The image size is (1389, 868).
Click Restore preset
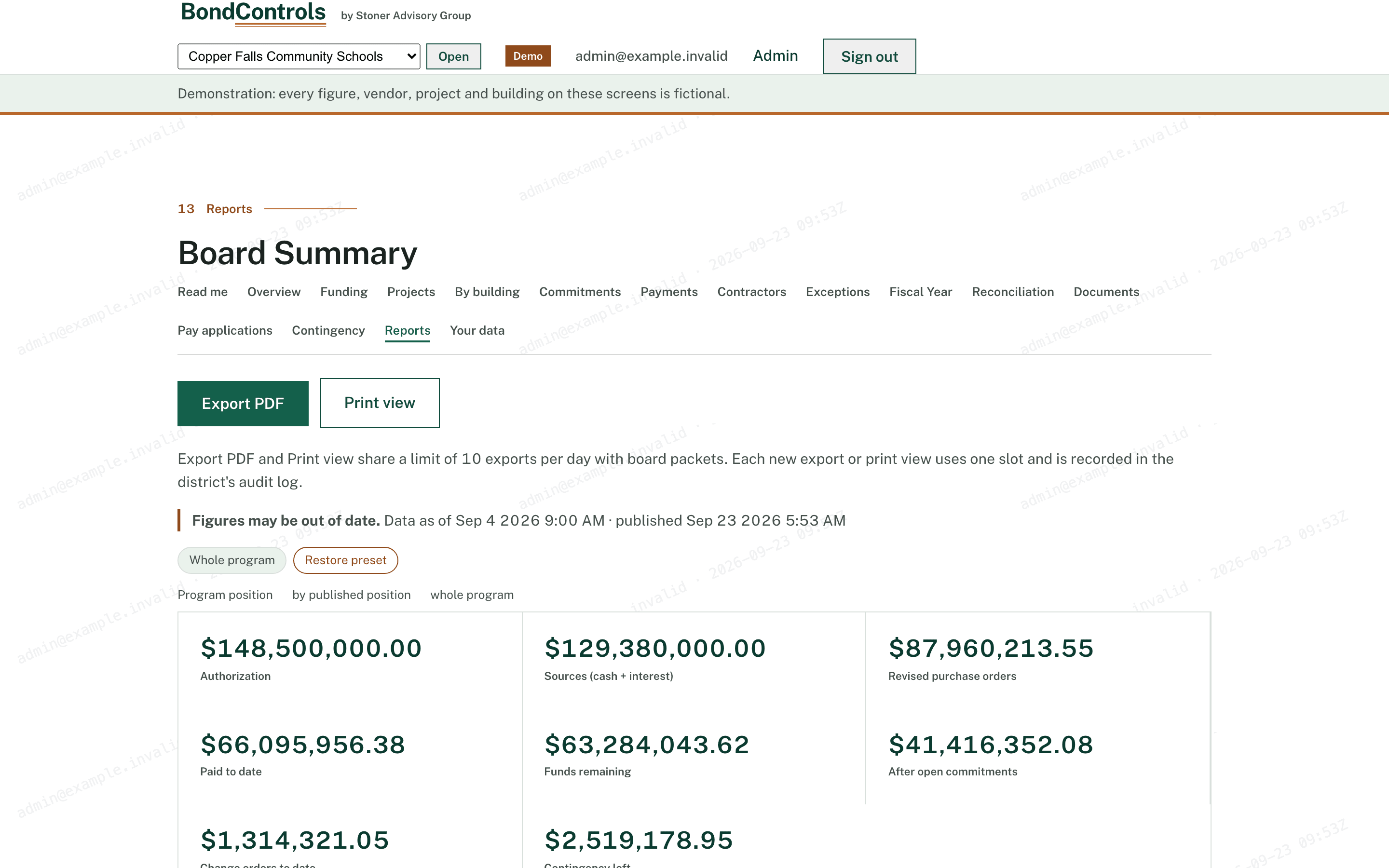click(x=345, y=560)
